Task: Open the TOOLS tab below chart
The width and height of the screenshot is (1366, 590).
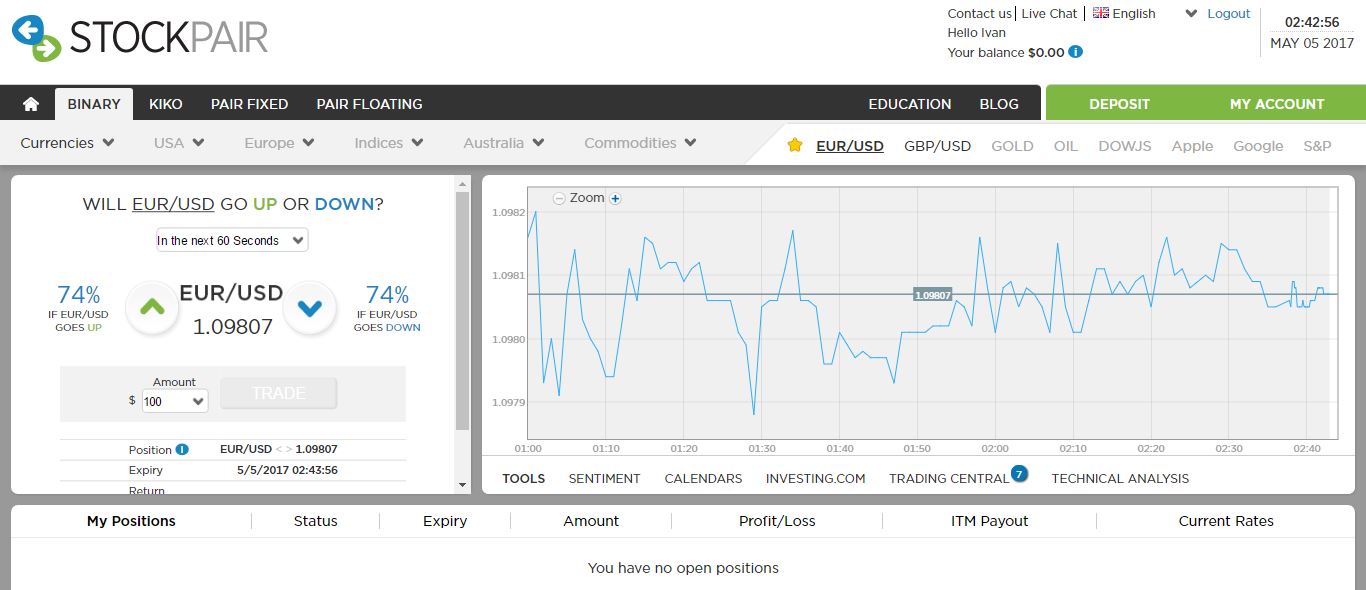Action: click(524, 478)
